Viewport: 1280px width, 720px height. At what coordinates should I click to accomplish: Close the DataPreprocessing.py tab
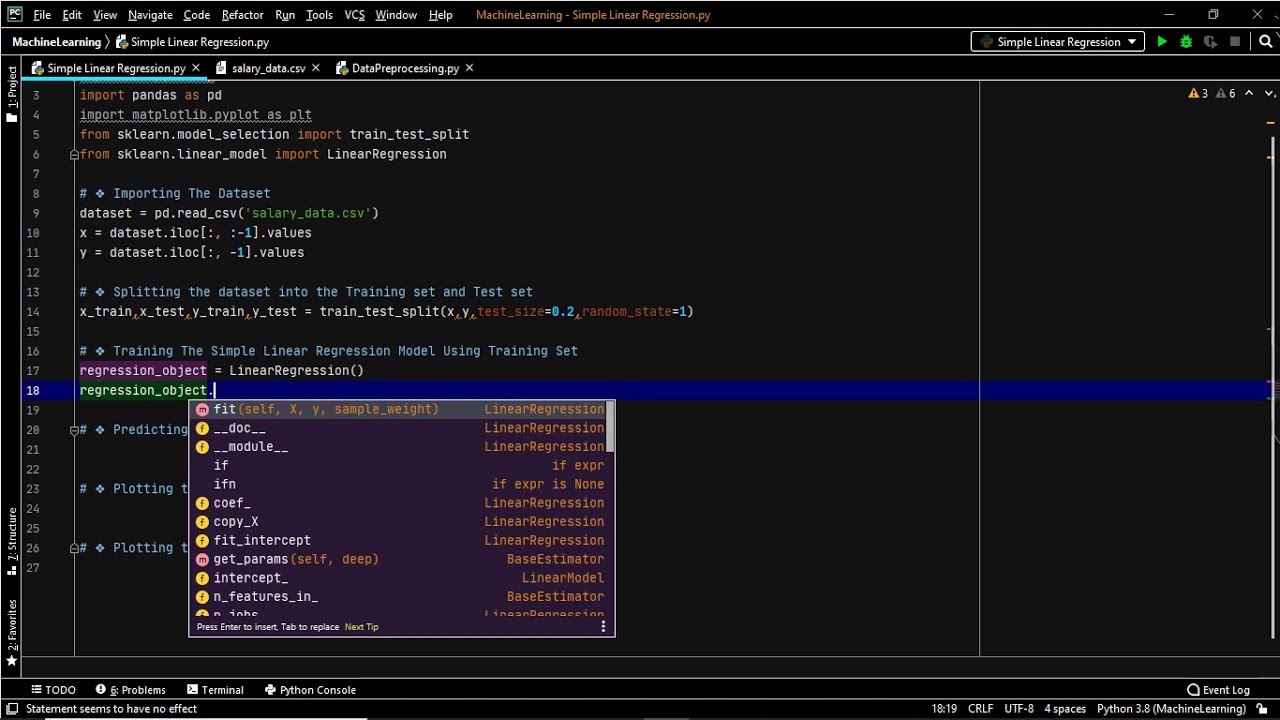coord(469,68)
